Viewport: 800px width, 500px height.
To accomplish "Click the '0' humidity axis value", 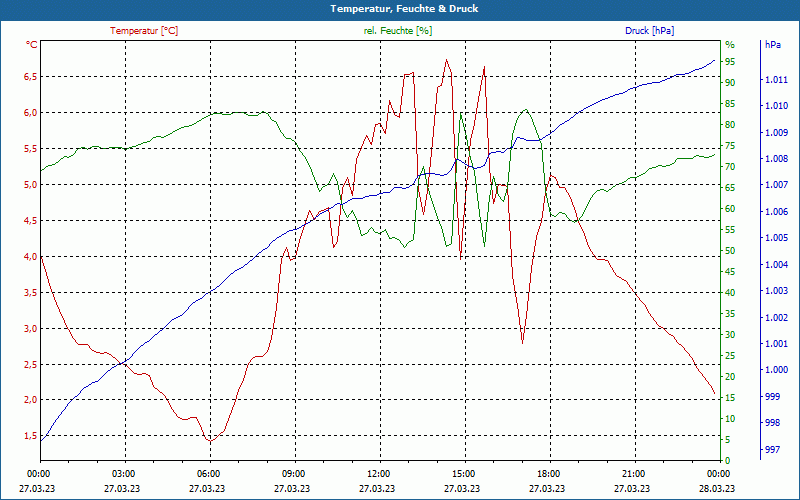I will (x=728, y=460).
